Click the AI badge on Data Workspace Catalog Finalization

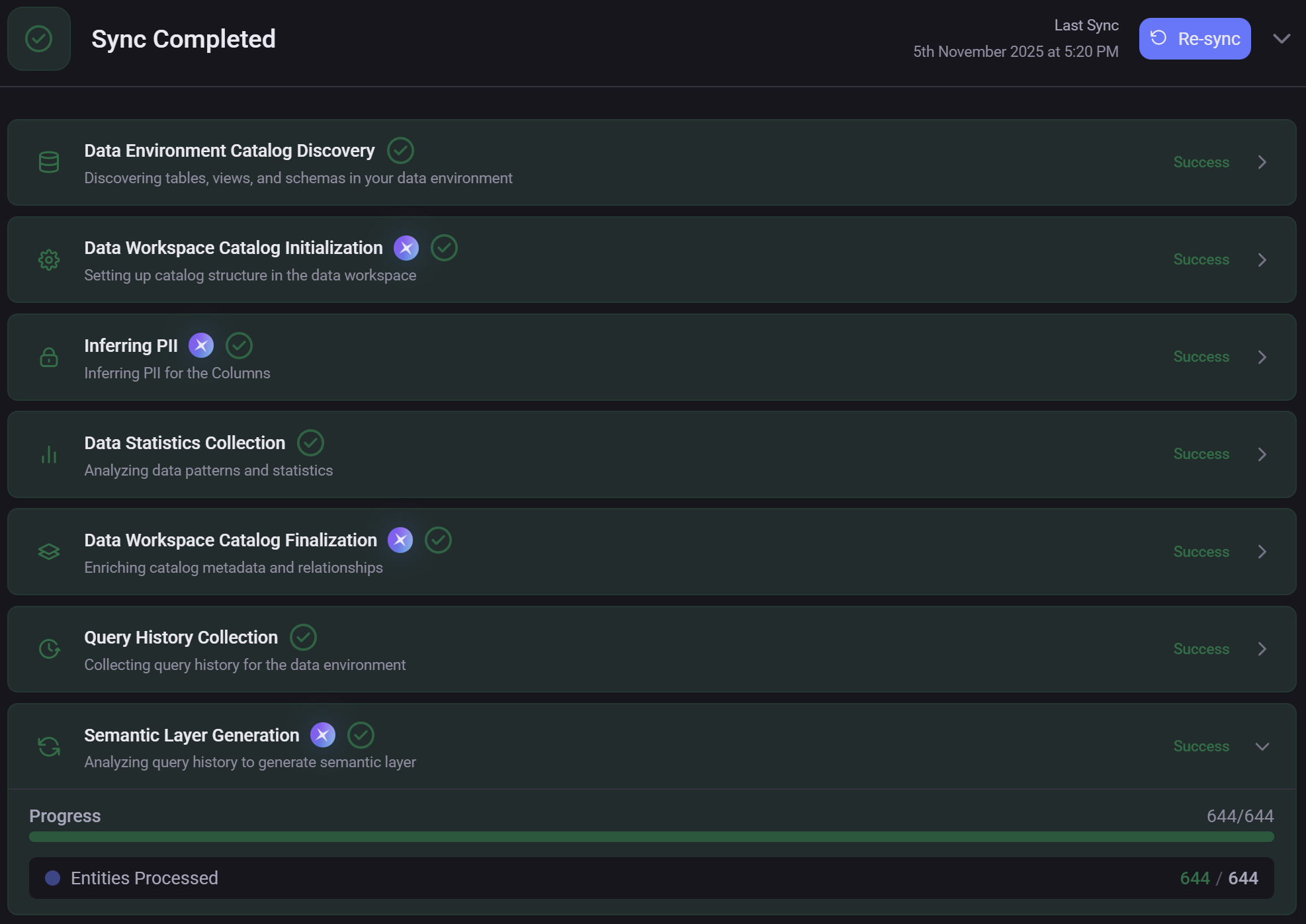[x=400, y=540]
